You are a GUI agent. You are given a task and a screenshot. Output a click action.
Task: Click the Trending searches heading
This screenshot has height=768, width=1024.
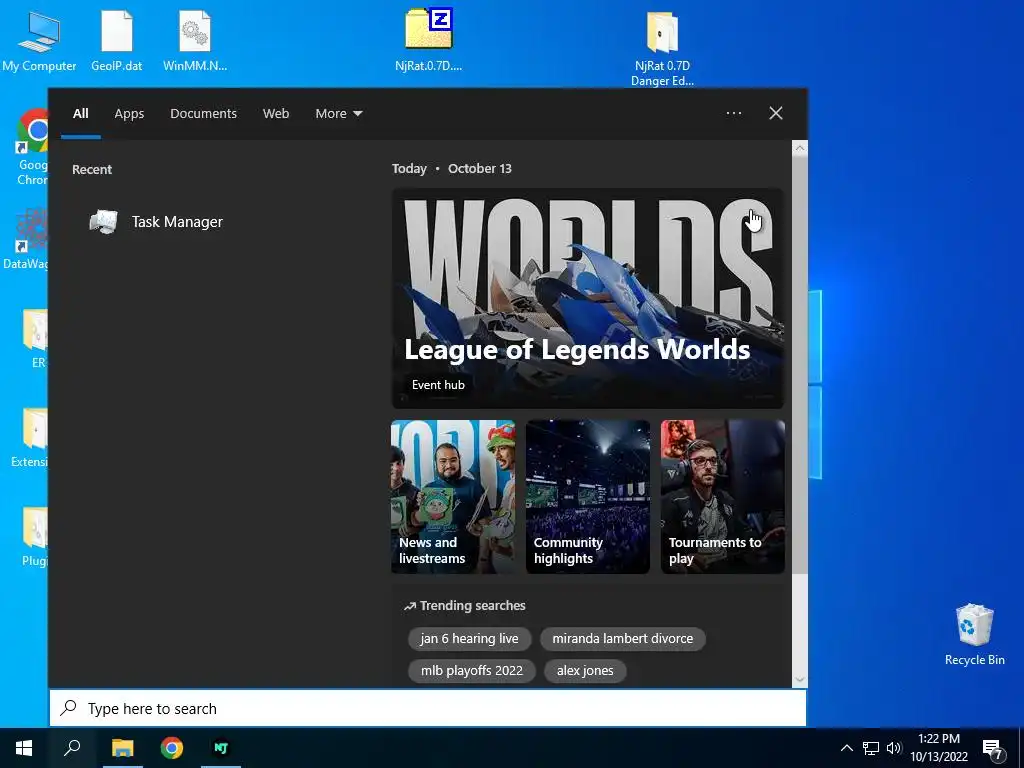pyautogui.click(x=465, y=605)
